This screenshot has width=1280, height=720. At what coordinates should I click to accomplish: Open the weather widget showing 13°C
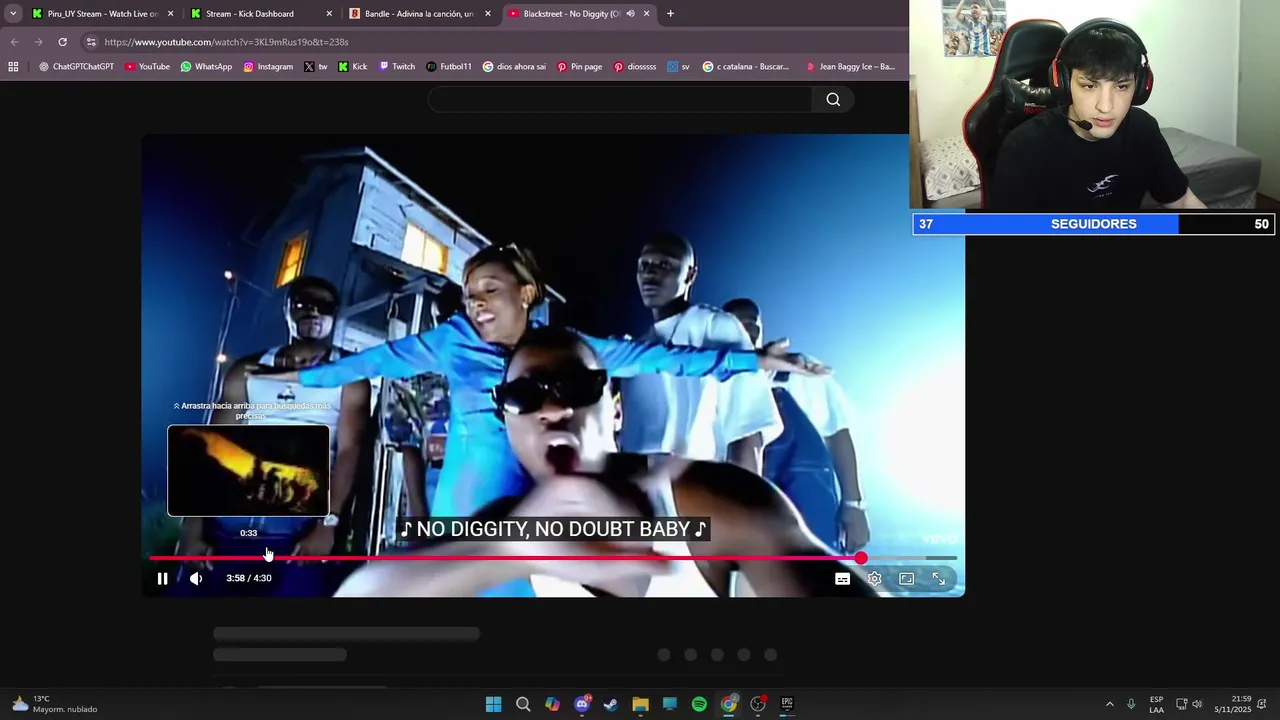(x=55, y=704)
